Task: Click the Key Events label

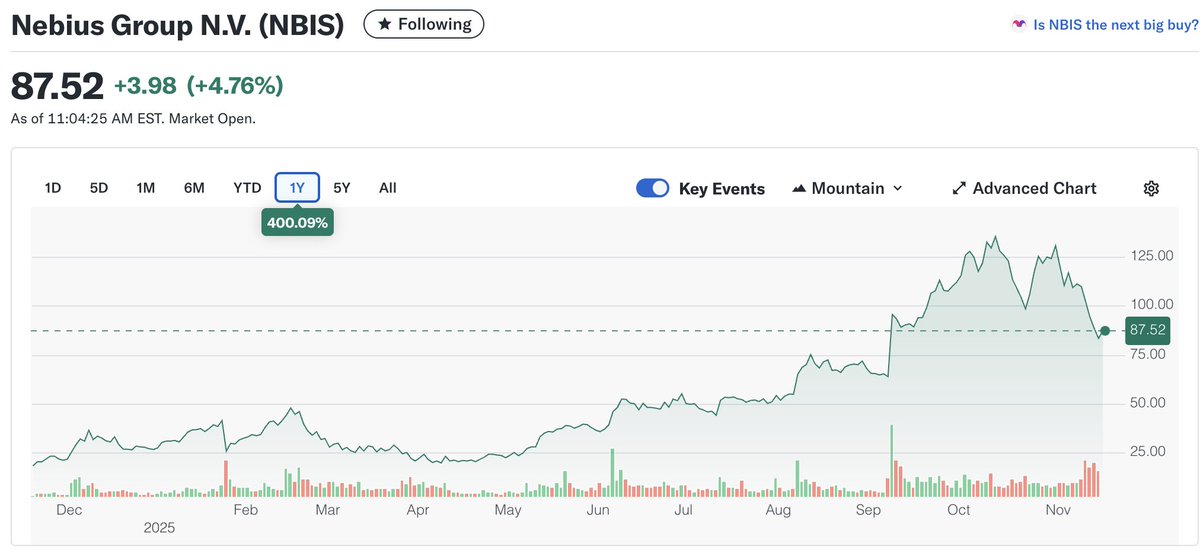Action: (x=722, y=188)
